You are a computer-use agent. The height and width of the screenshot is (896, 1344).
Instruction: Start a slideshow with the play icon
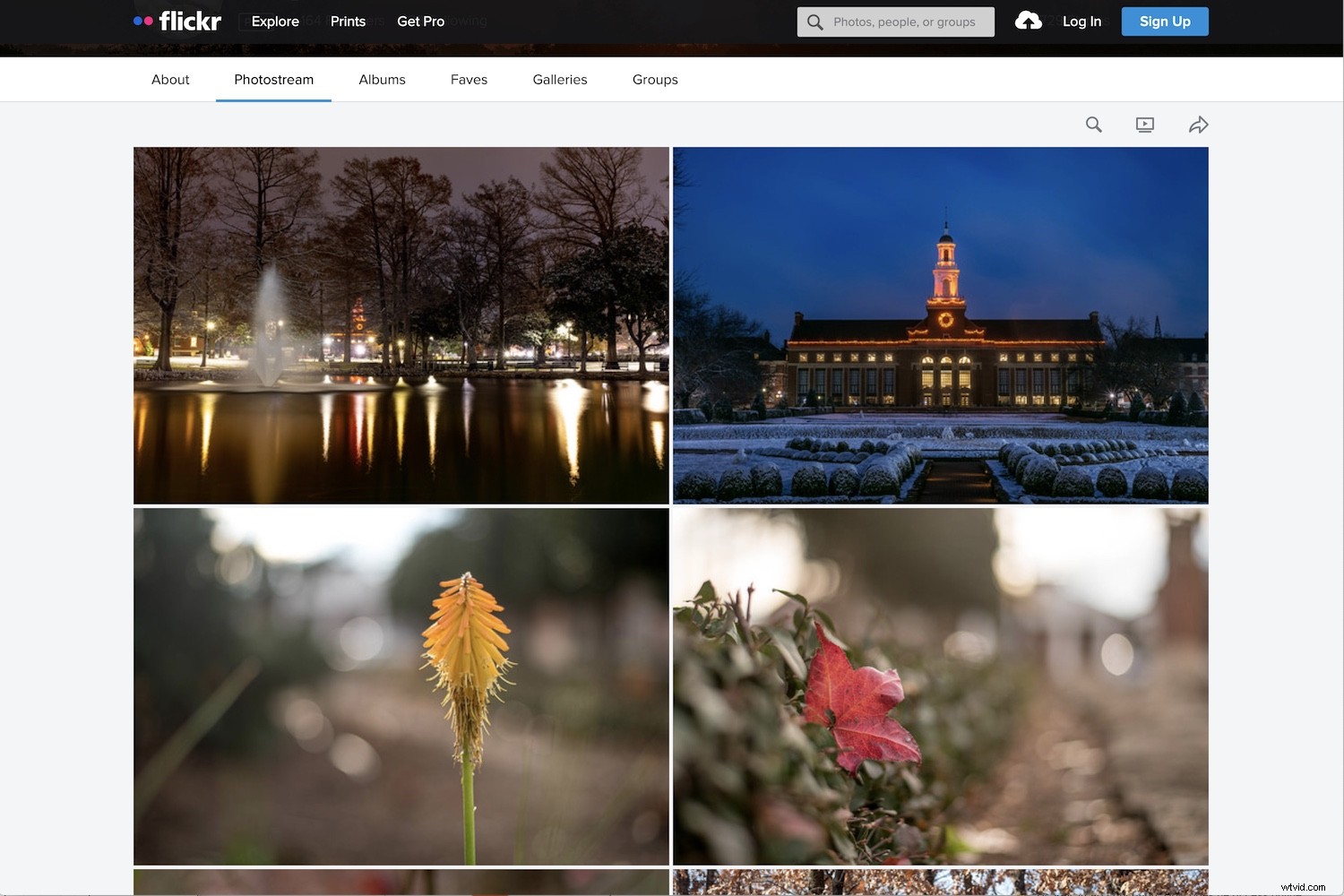point(1144,125)
